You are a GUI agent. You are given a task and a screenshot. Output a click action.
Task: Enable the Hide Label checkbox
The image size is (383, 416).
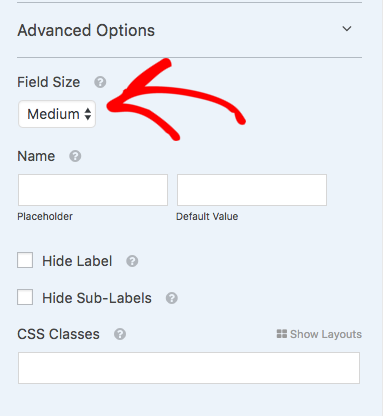(x=25, y=260)
